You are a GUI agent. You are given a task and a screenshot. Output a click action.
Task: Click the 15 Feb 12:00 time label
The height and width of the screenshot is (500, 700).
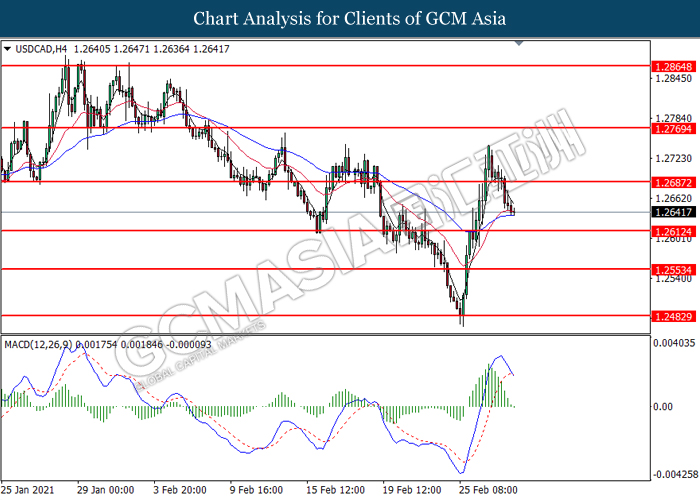(335, 490)
